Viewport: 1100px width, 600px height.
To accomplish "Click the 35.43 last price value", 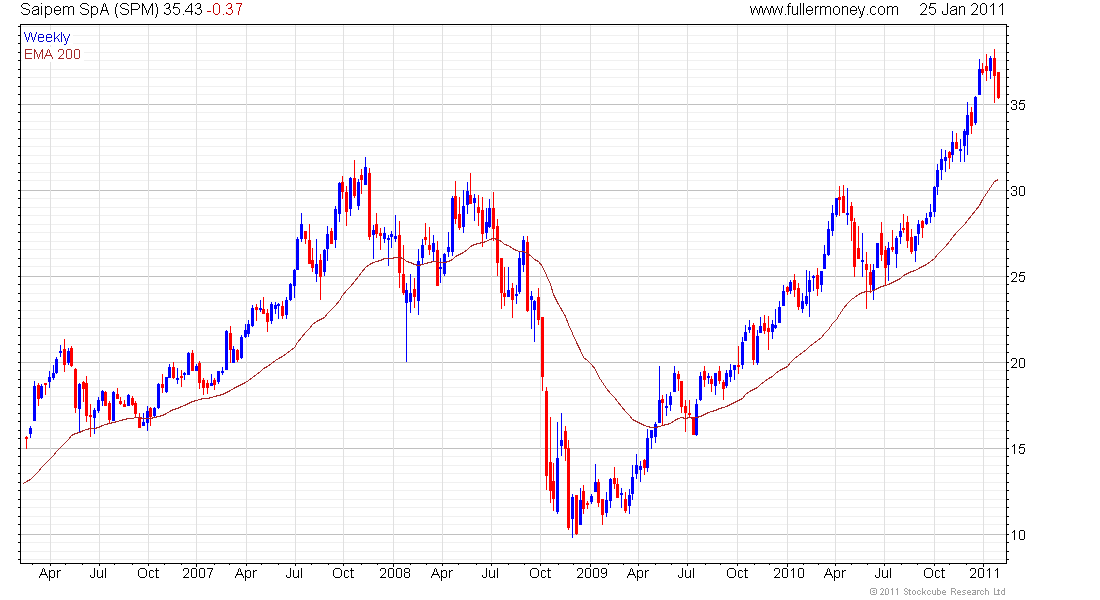I will click(182, 10).
